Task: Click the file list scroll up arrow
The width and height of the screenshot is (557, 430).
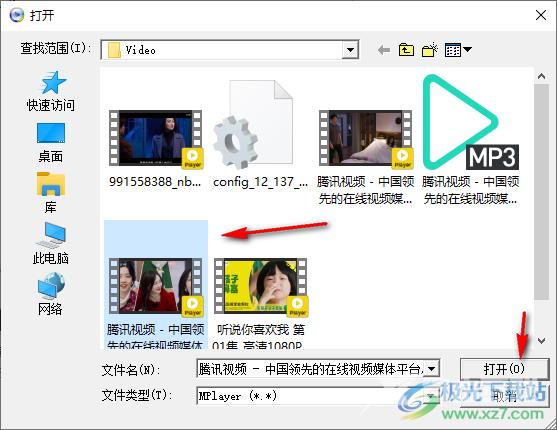Action: [541, 76]
